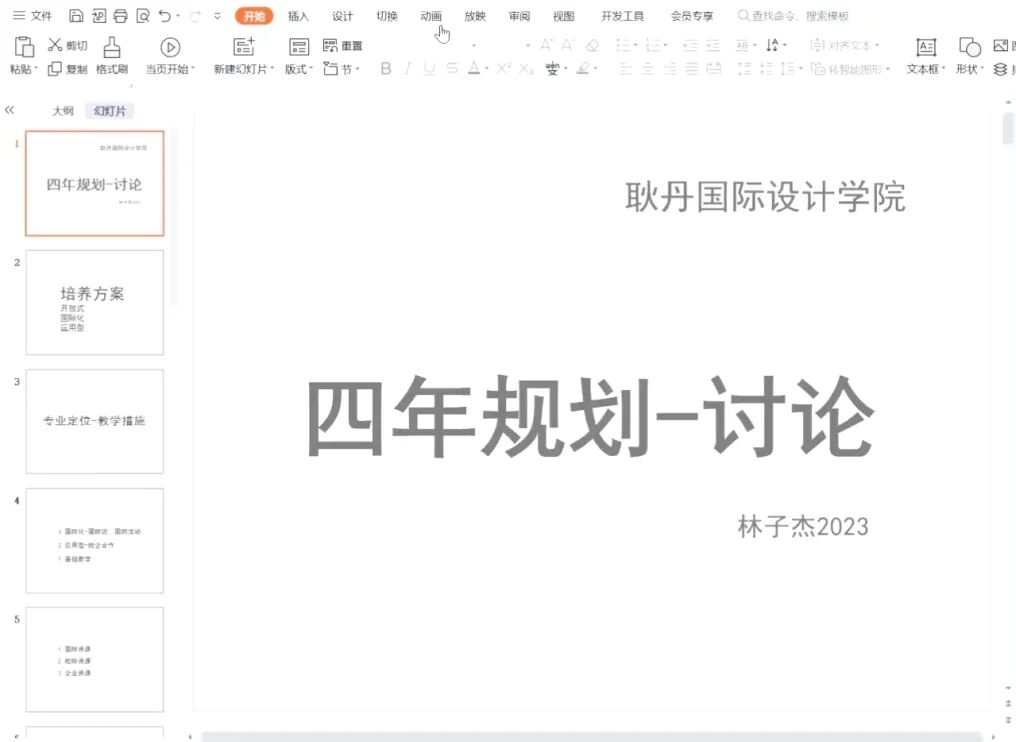Viewport: 1016px width, 742px height.
Task: Switch to the 大纲 outline panel tab
Action: 61,110
